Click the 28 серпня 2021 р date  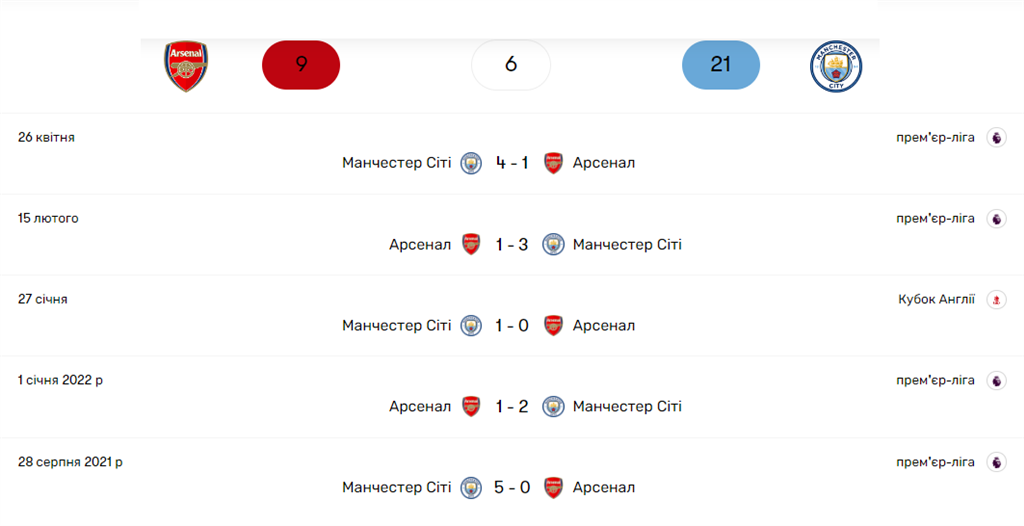click(70, 462)
